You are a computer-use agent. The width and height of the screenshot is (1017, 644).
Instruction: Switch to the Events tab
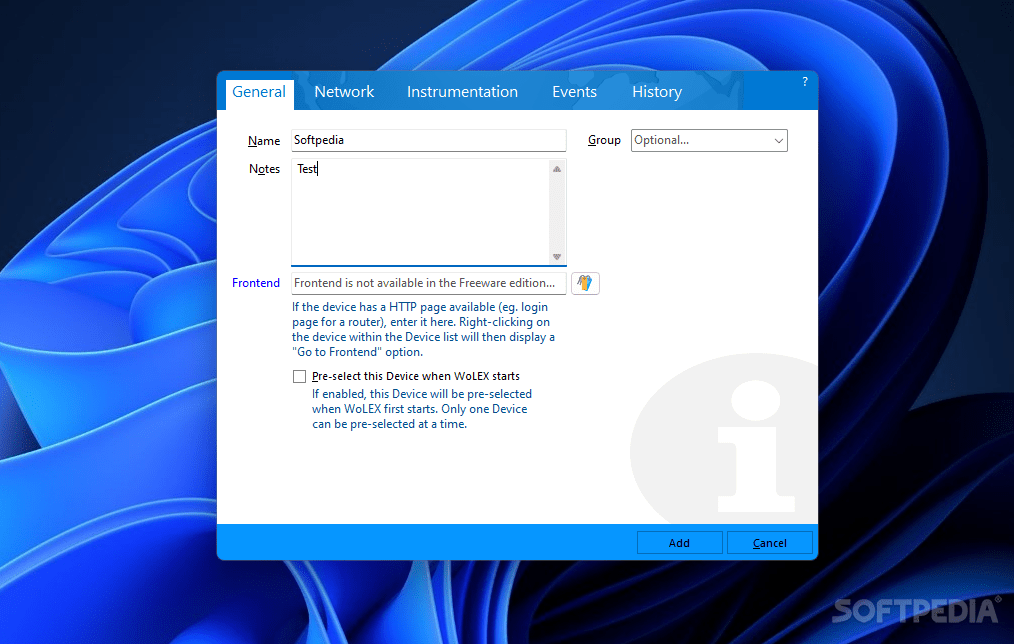[x=574, y=92]
